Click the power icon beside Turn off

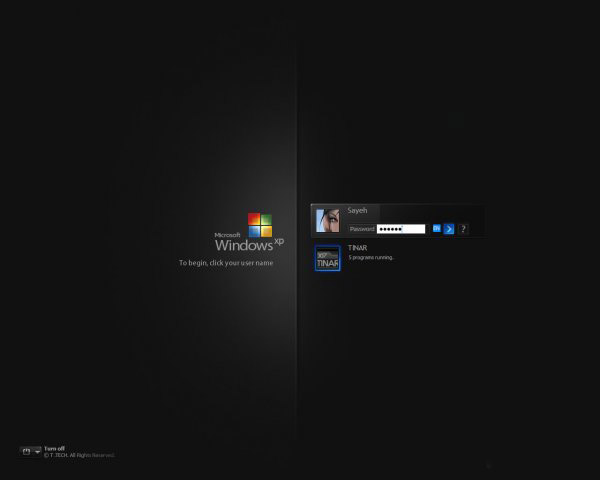coord(26,452)
